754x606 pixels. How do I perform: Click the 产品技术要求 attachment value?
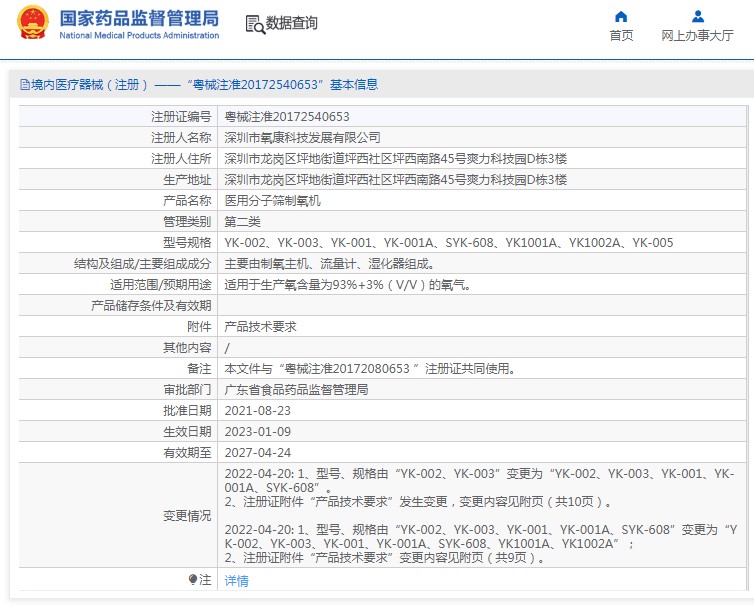click(261, 327)
